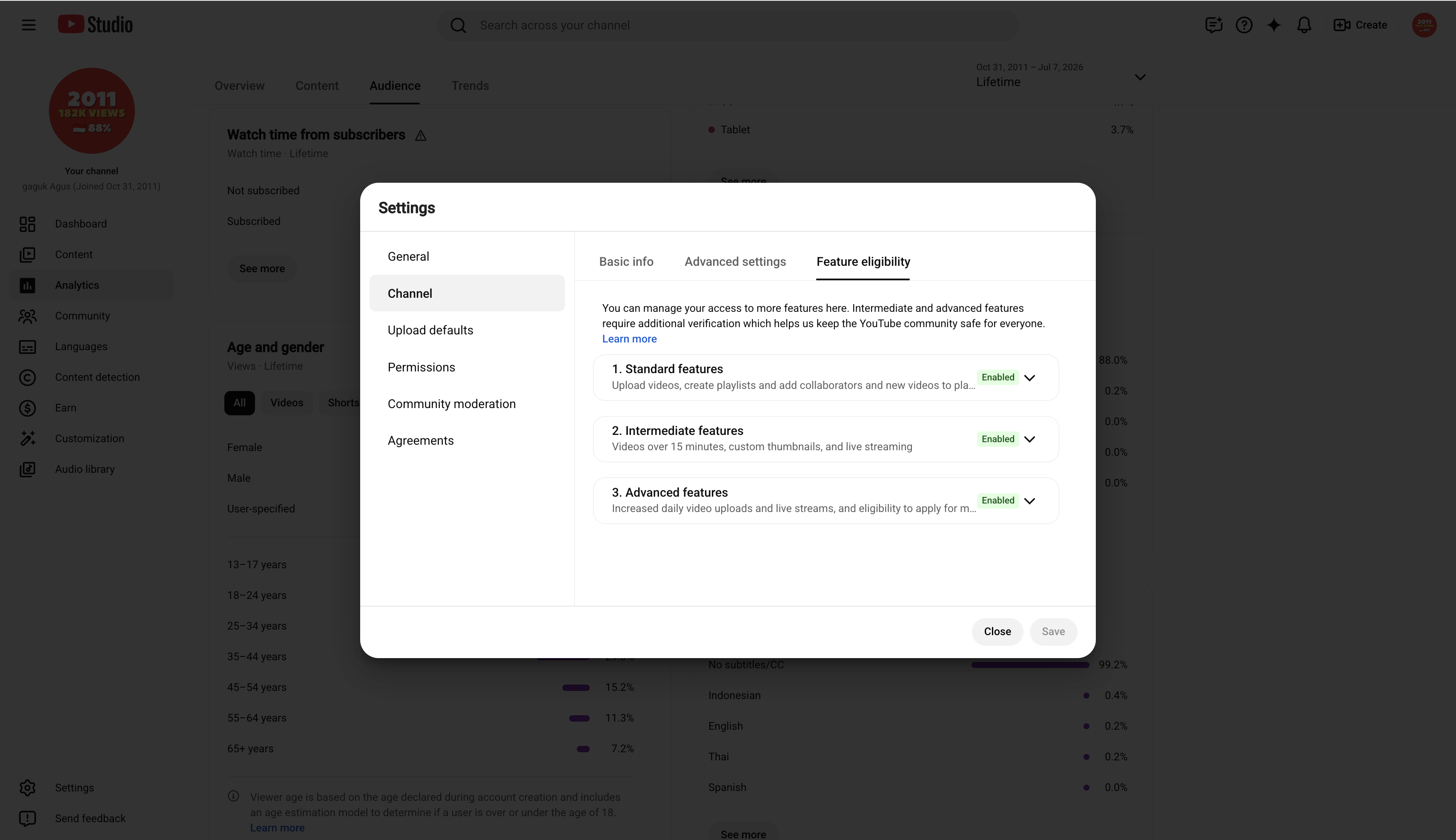Click the 65+ years percentage bar
1456x840 pixels.
583,748
